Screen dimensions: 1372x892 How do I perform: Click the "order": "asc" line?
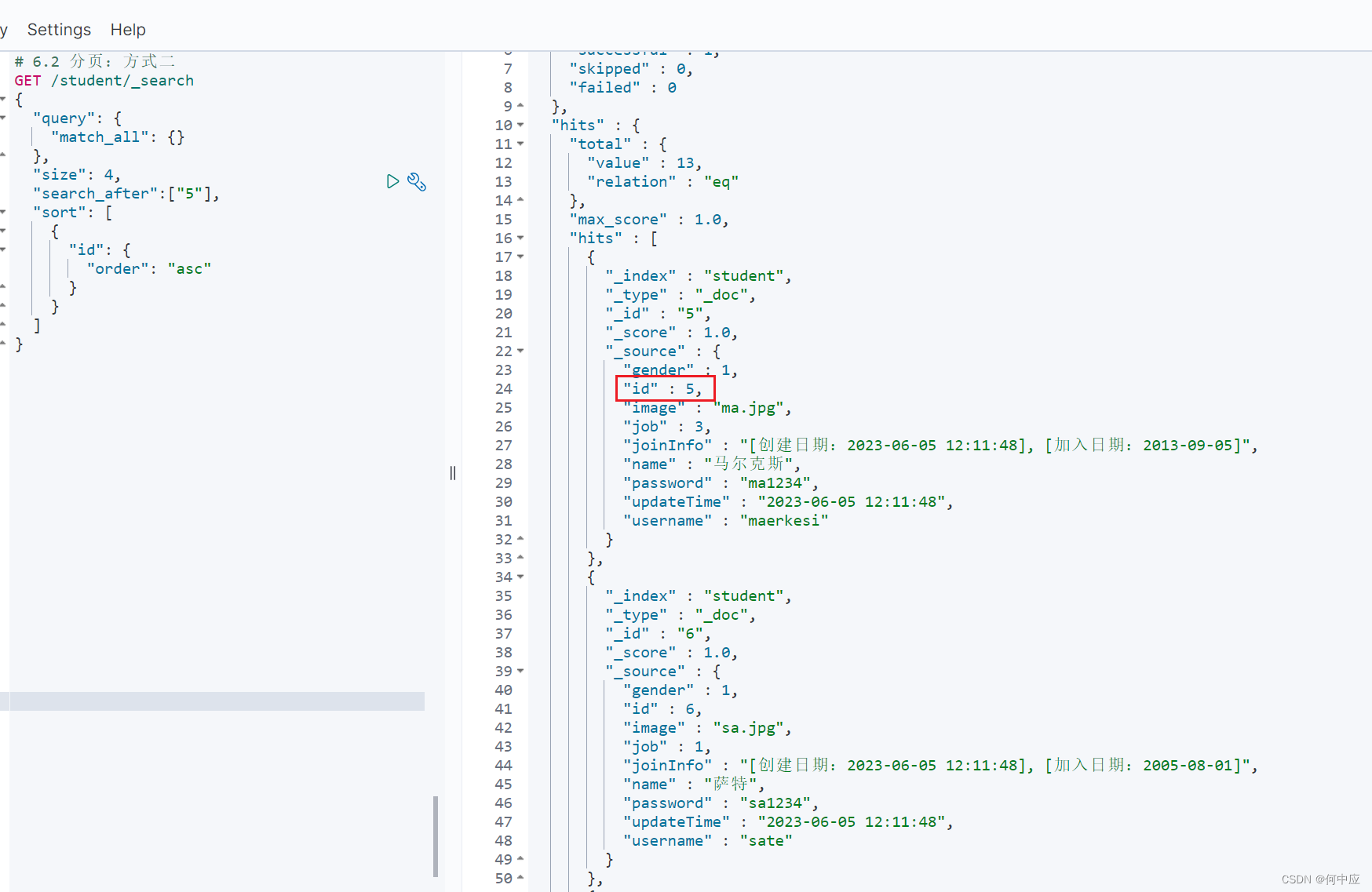point(149,269)
